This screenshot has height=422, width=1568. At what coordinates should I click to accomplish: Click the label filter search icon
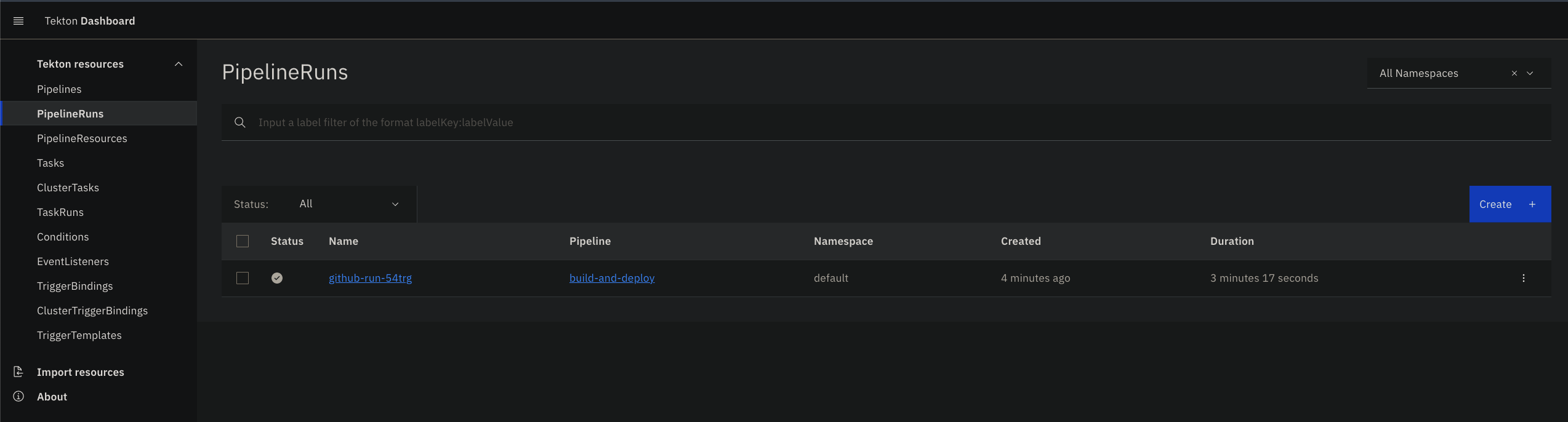tap(240, 122)
